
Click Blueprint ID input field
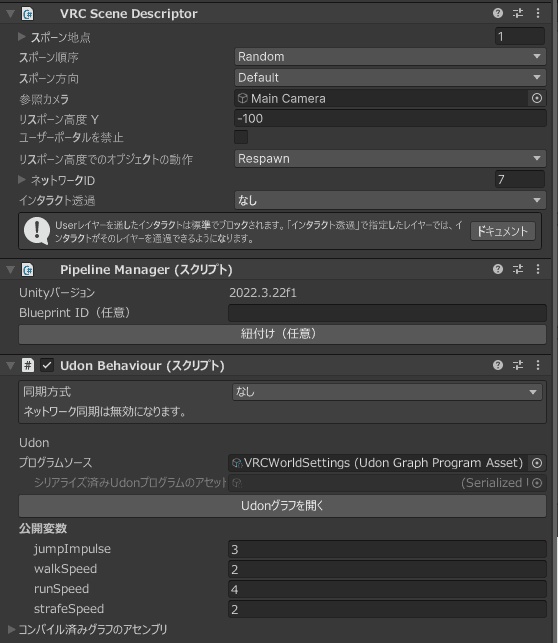pos(387,313)
